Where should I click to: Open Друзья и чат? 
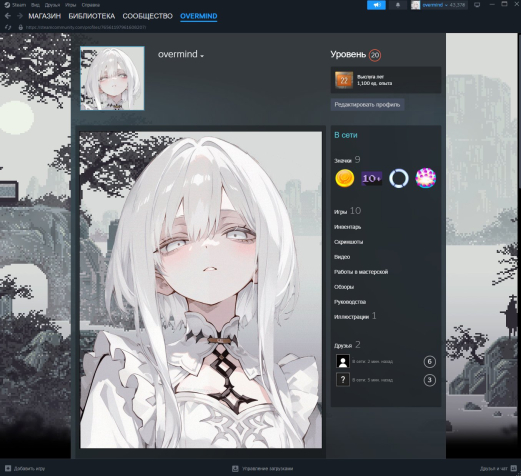pos(494,469)
